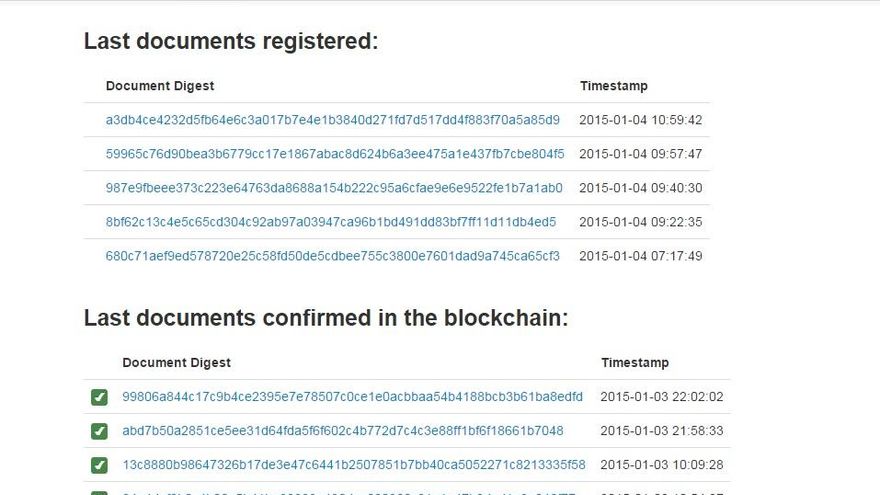Click the 2015-01-03 21:58:33 timestamp

pos(662,431)
